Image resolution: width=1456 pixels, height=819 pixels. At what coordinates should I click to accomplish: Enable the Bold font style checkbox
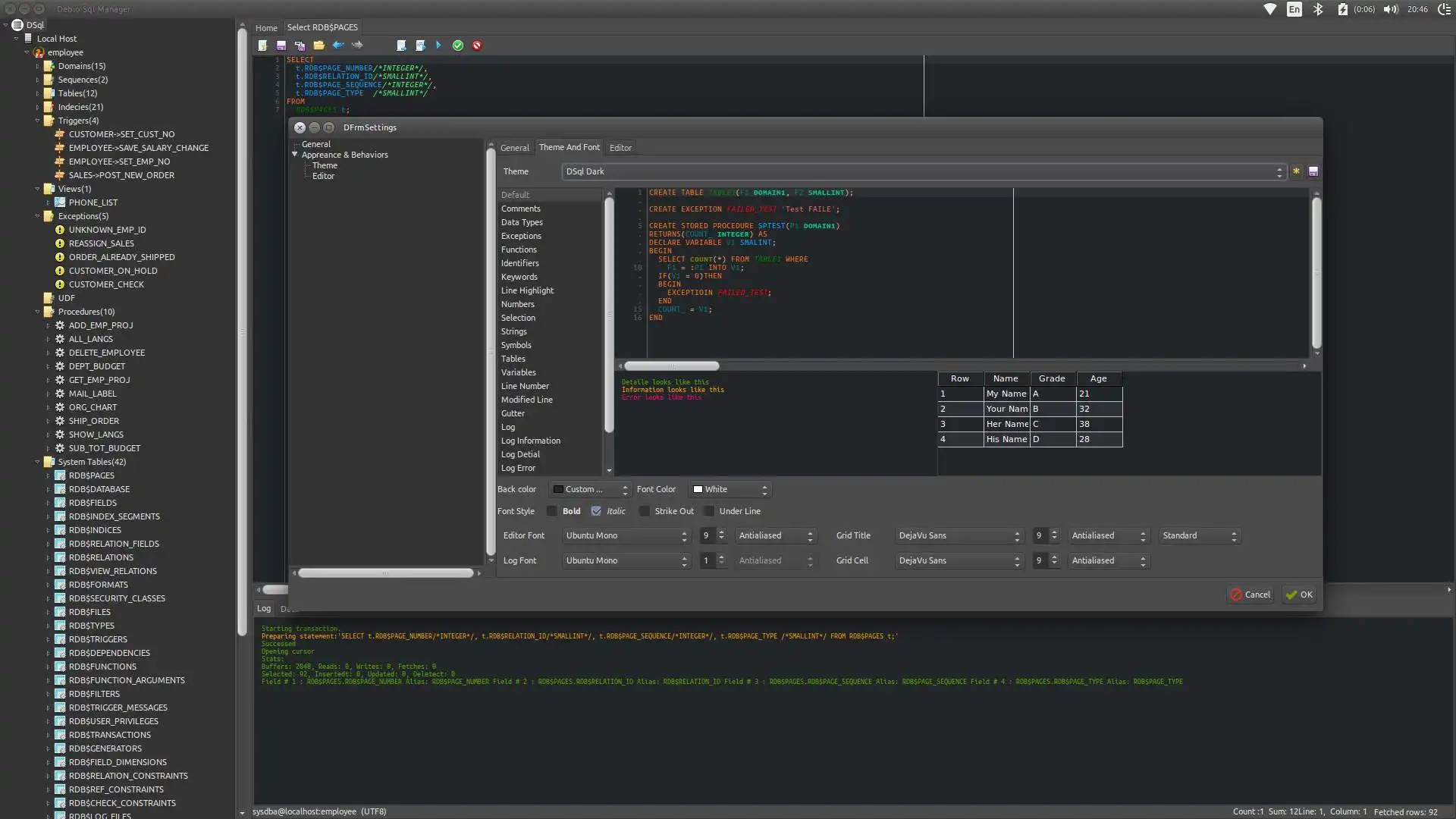click(x=552, y=511)
